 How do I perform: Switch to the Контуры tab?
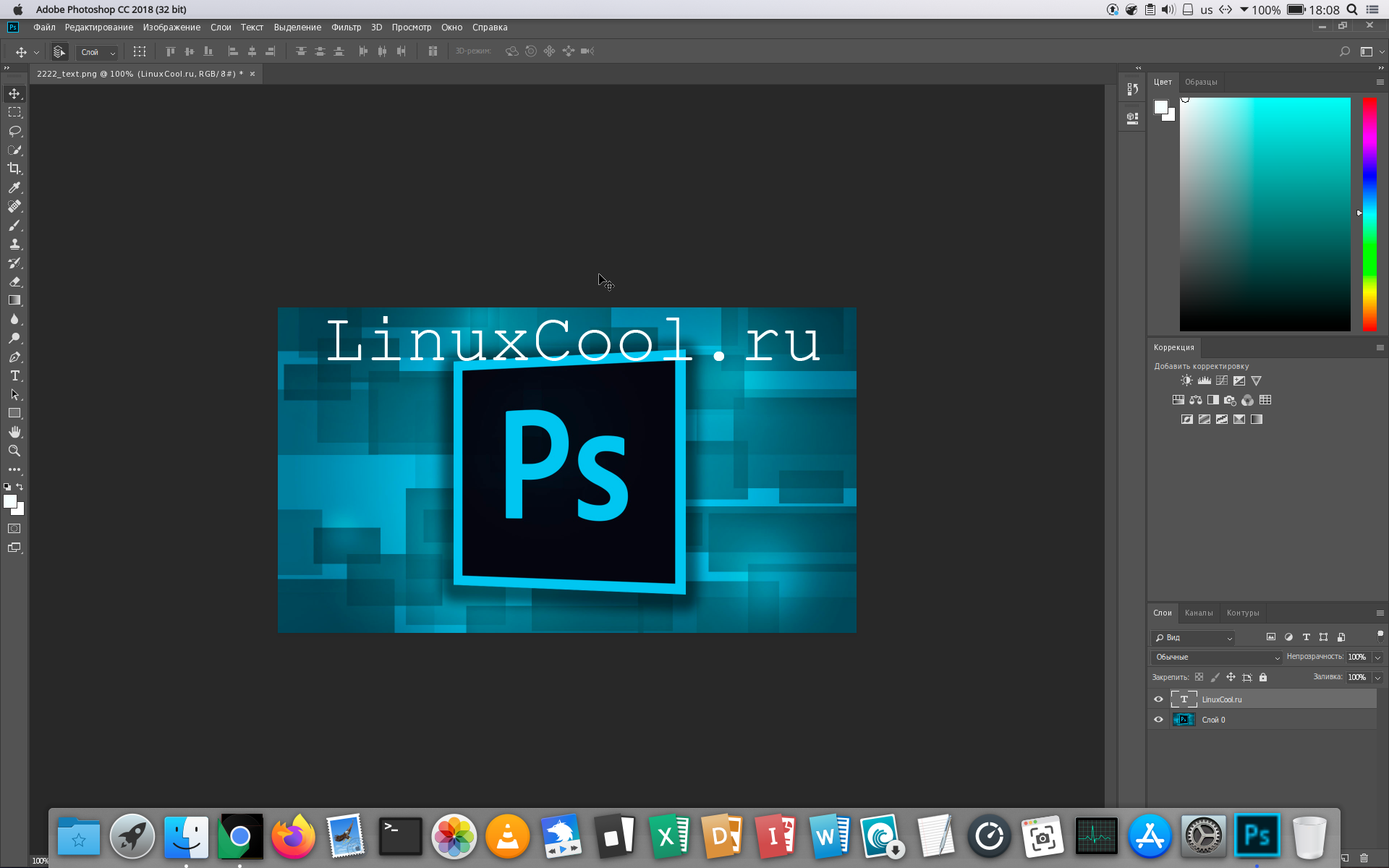coord(1243,613)
